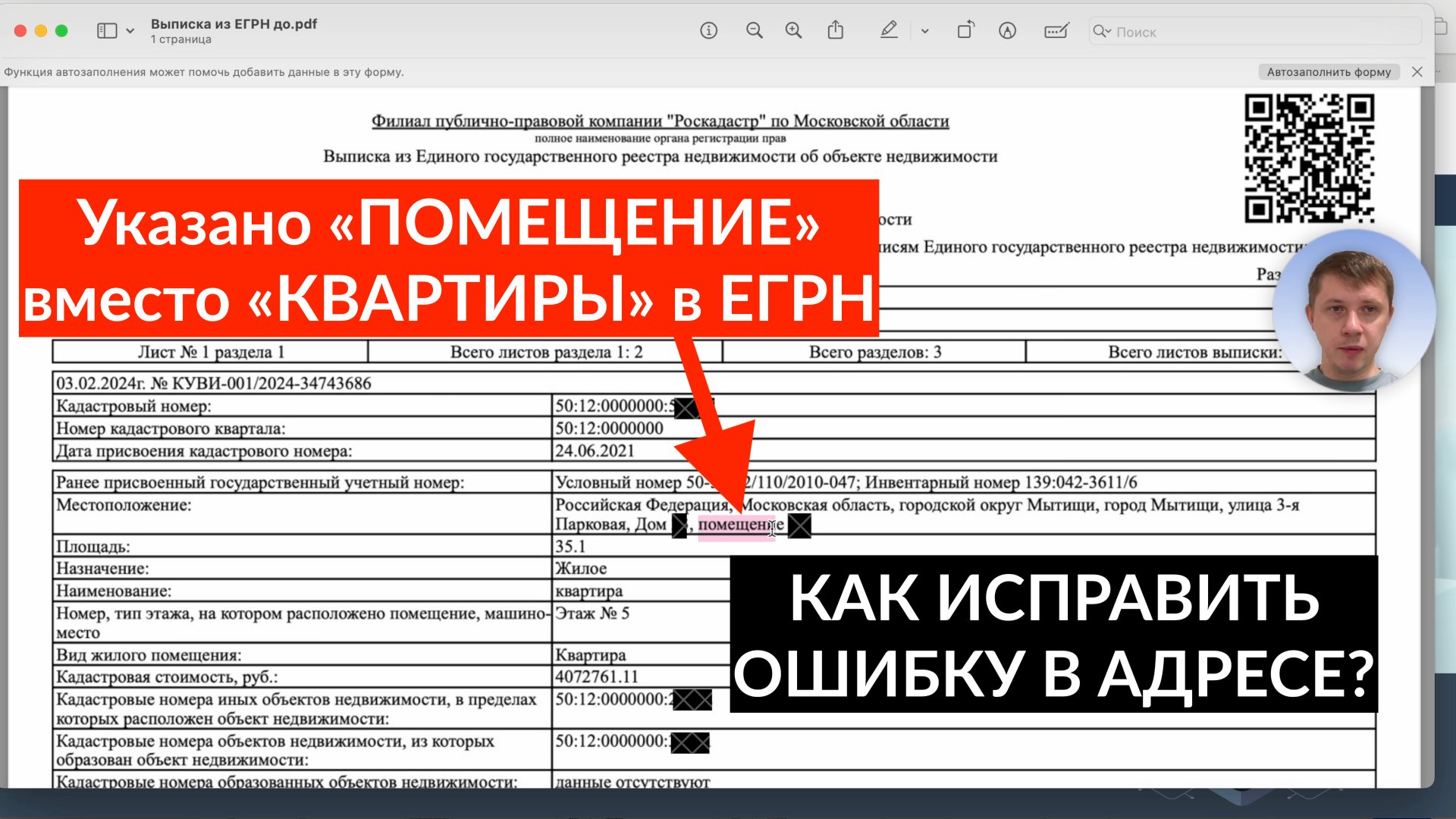Viewport: 1456px width, 819px height.
Task: Open highlight color dropdown arrow
Action: [x=924, y=31]
